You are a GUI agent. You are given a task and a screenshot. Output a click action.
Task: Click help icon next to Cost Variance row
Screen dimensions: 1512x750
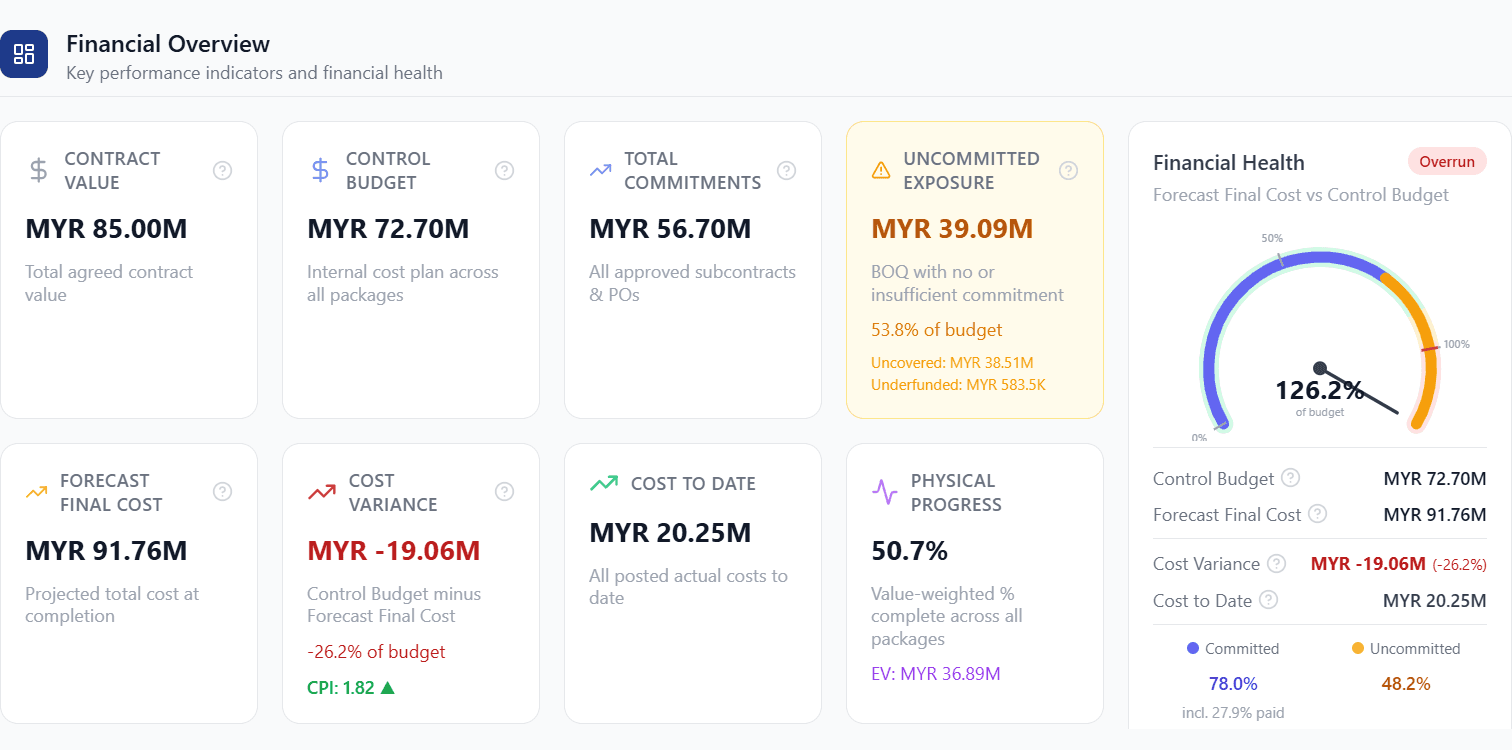tap(1276, 564)
